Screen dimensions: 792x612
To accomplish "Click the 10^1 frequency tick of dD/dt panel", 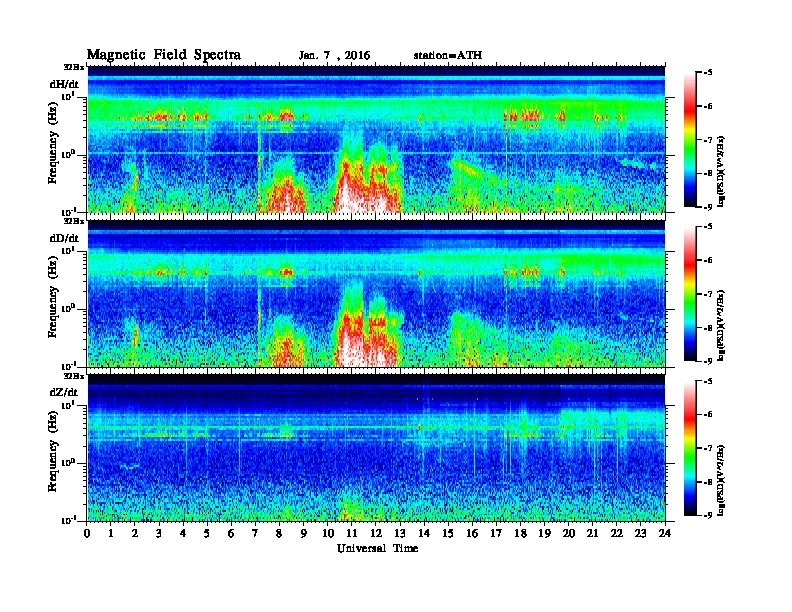I will (69, 250).
